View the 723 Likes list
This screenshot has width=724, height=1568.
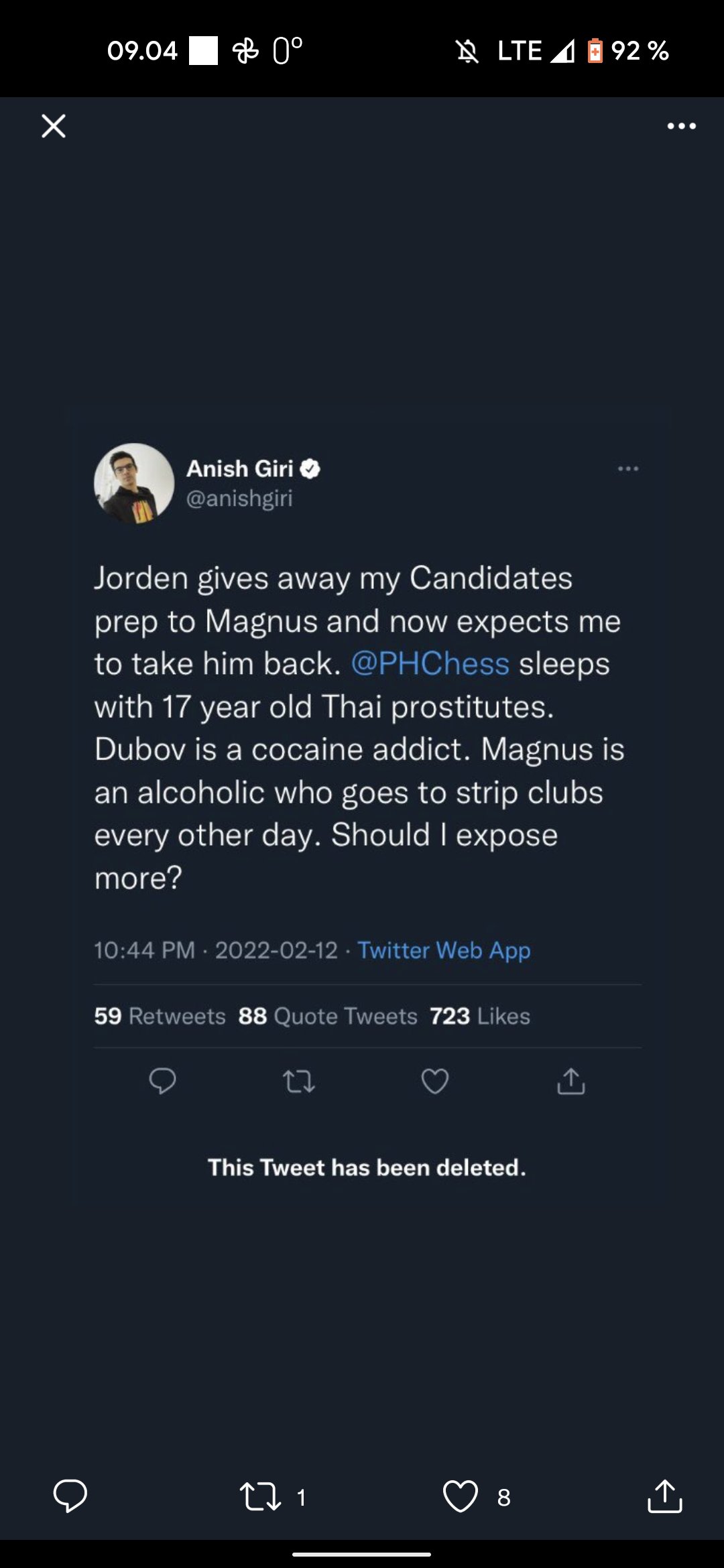[480, 1016]
